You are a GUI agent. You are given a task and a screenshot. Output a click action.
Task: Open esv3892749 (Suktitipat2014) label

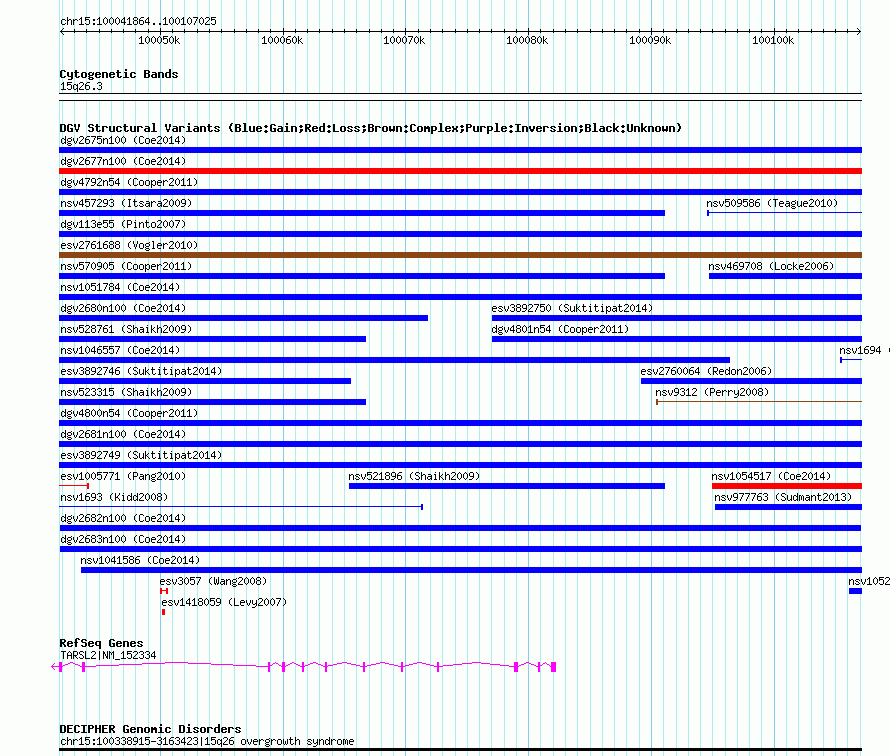tap(141, 455)
